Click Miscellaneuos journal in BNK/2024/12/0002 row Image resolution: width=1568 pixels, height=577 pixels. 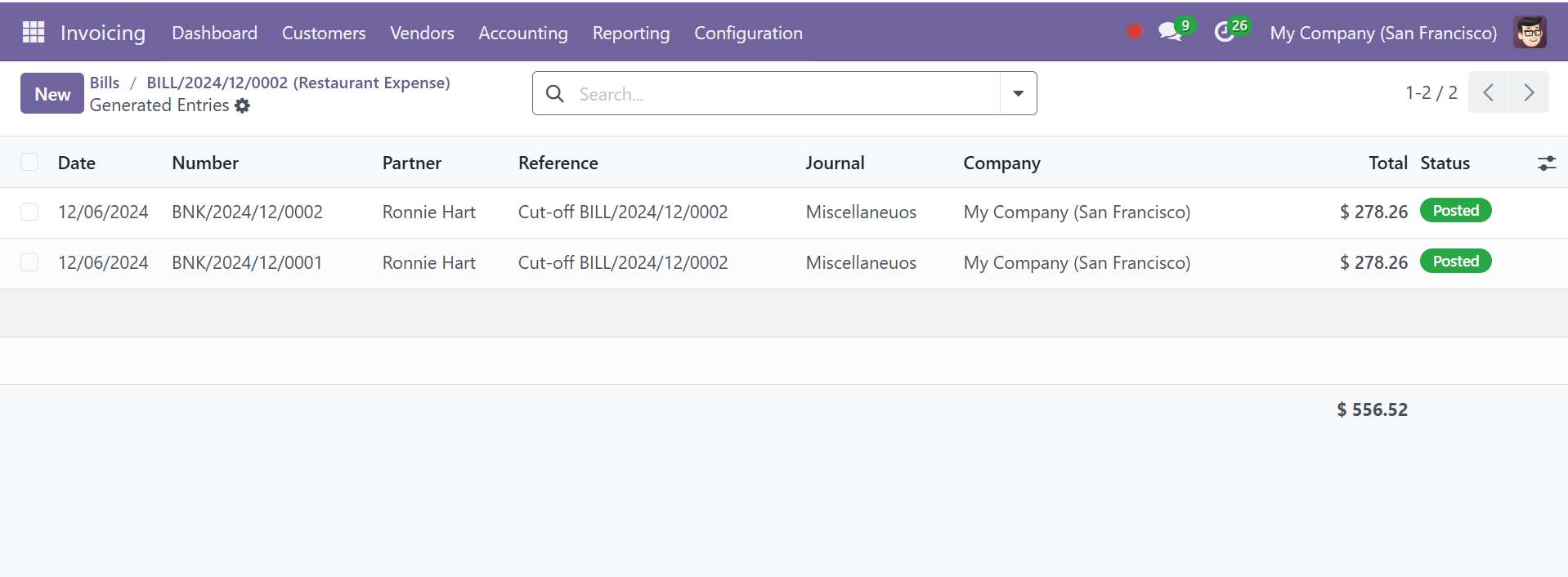click(861, 212)
